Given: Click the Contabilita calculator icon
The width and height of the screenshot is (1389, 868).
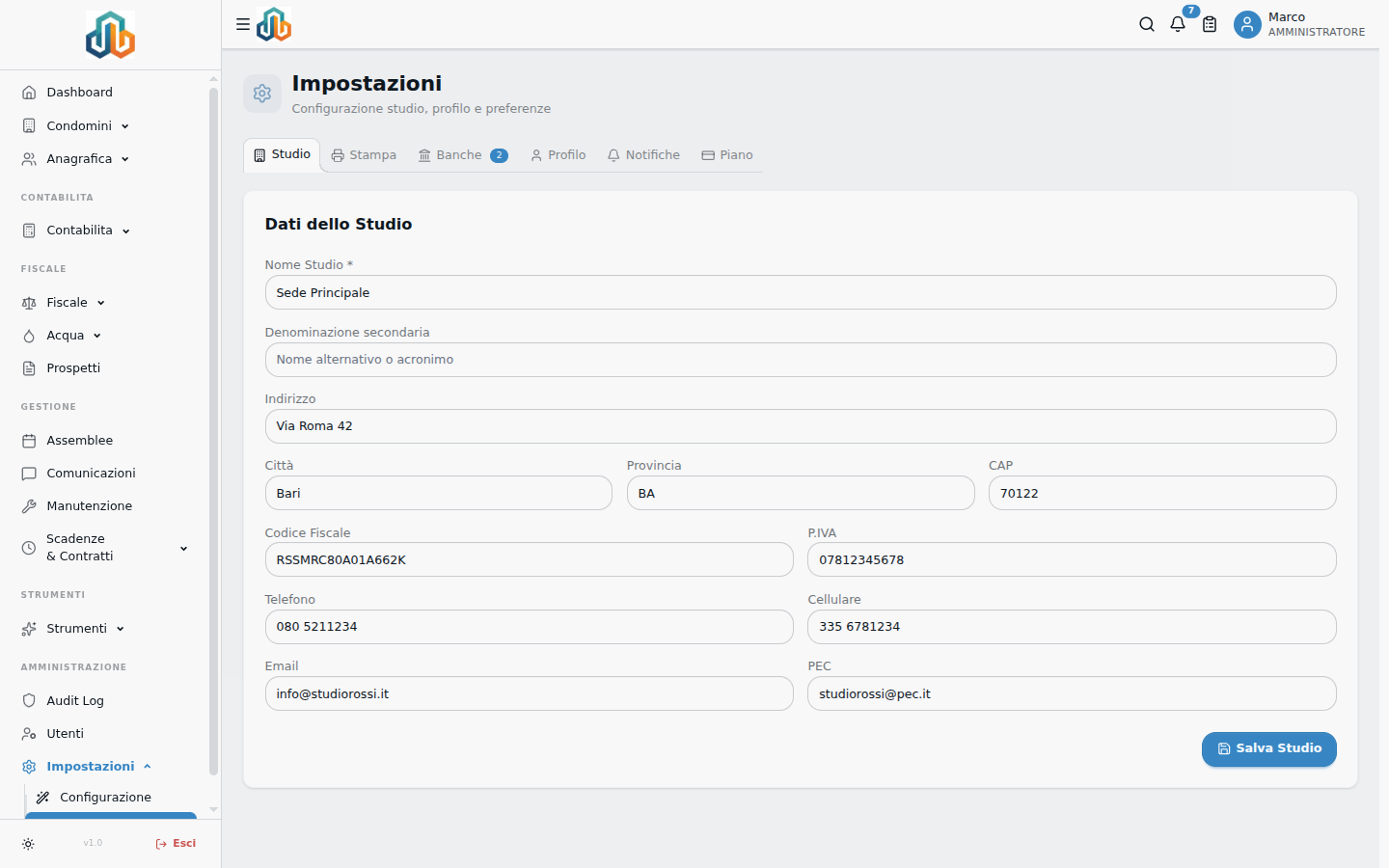Looking at the screenshot, I should (x=29, y=231).
